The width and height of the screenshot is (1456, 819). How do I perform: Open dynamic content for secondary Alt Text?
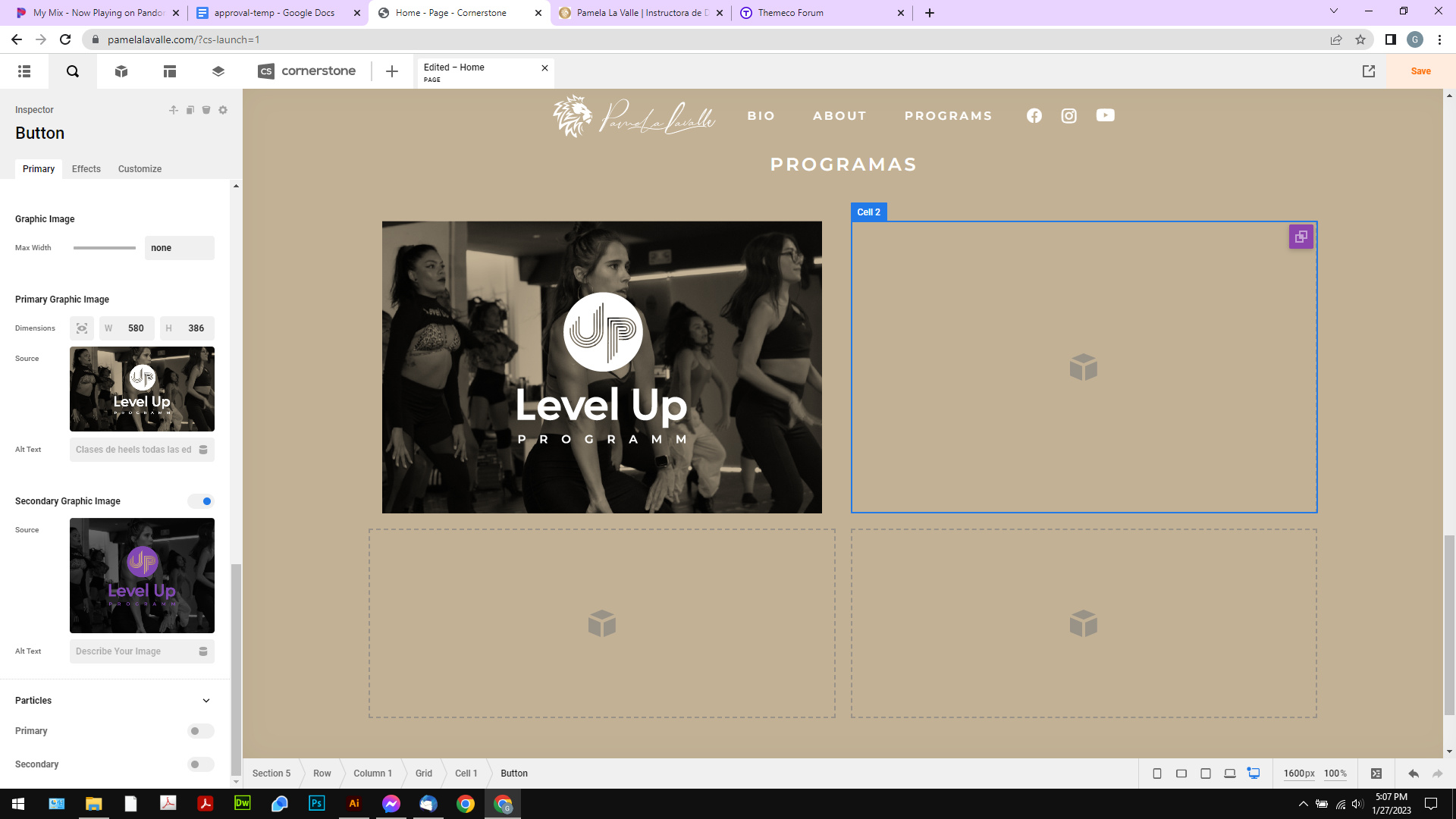click(203, 651)
